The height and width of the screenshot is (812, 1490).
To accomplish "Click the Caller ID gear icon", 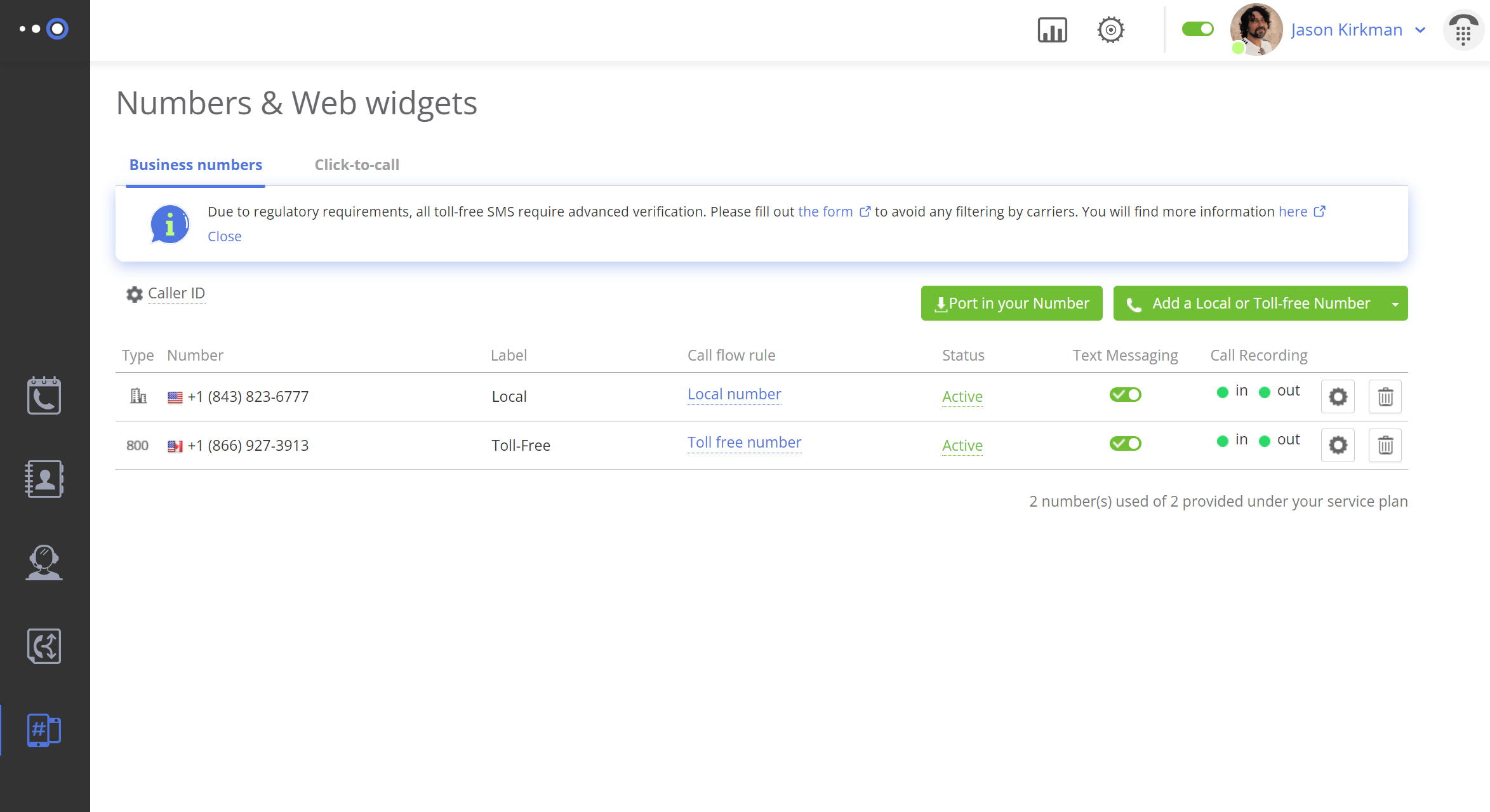I will 134,294.
